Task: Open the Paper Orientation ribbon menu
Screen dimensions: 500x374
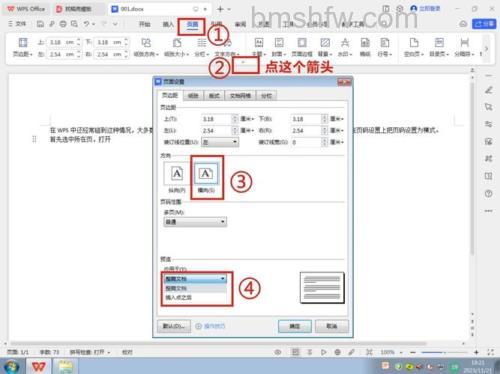Action: tap(146, 47)
